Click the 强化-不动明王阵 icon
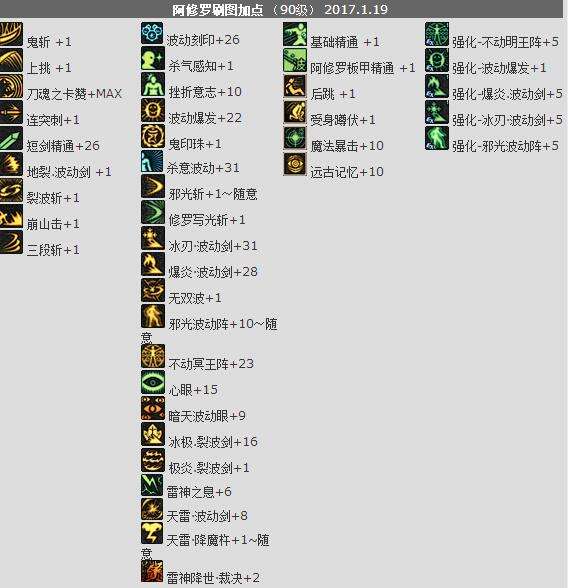 (x=437, y=34)
